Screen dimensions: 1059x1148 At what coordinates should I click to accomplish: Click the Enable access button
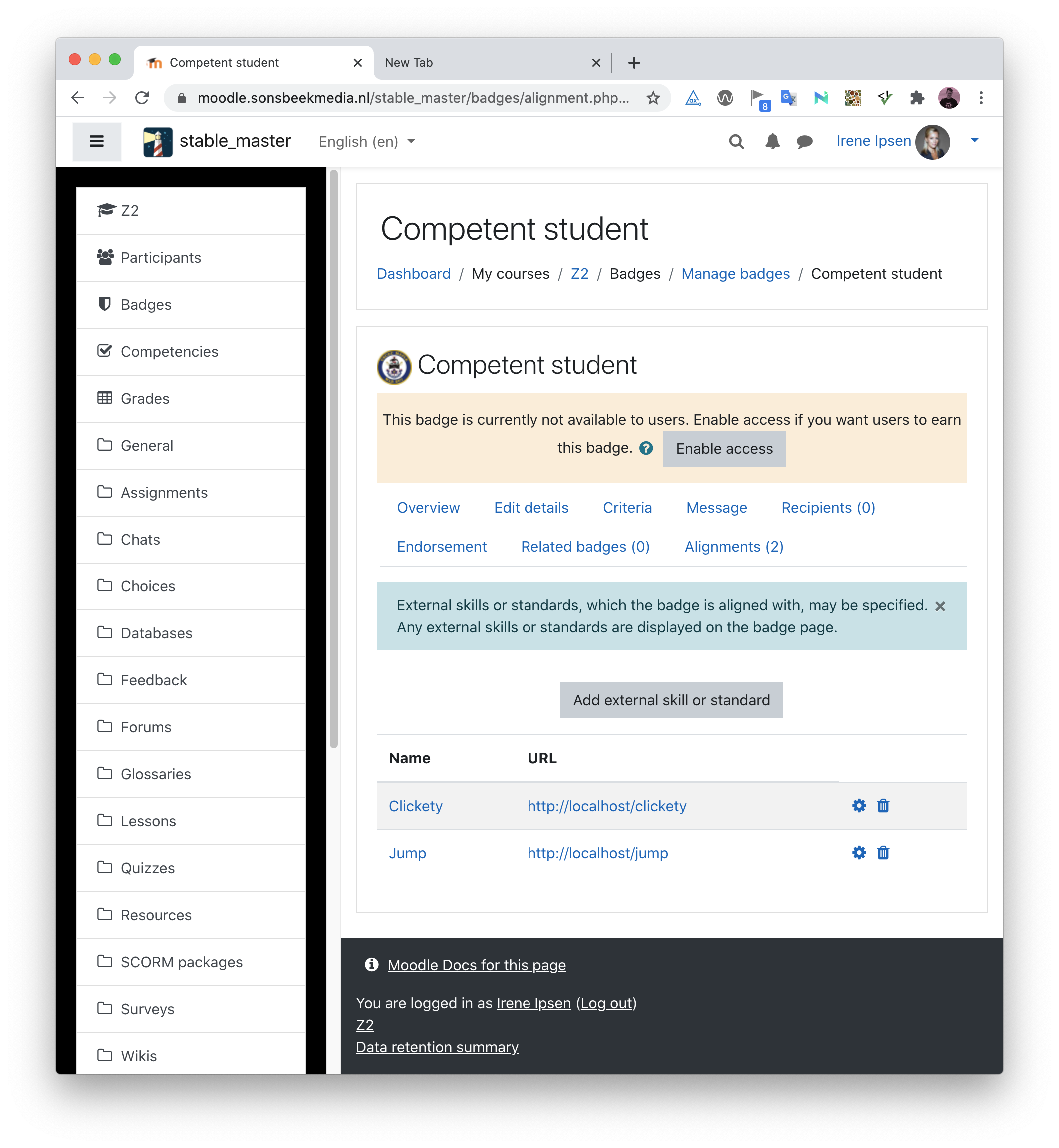(x=724, y=448)
